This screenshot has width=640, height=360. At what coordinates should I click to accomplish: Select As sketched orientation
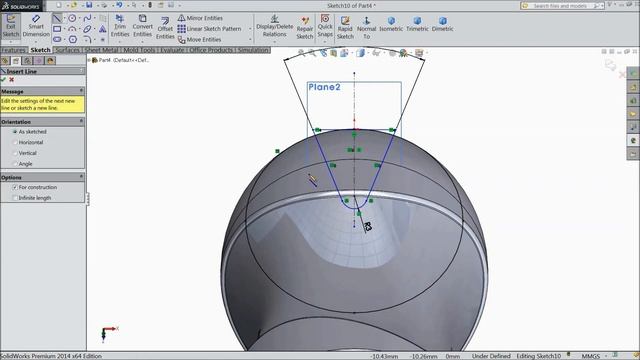(x=29, y=132)
